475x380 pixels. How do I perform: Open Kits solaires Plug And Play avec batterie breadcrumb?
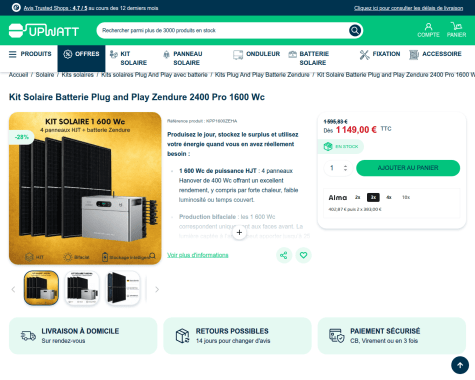click(x=154, y=75)
